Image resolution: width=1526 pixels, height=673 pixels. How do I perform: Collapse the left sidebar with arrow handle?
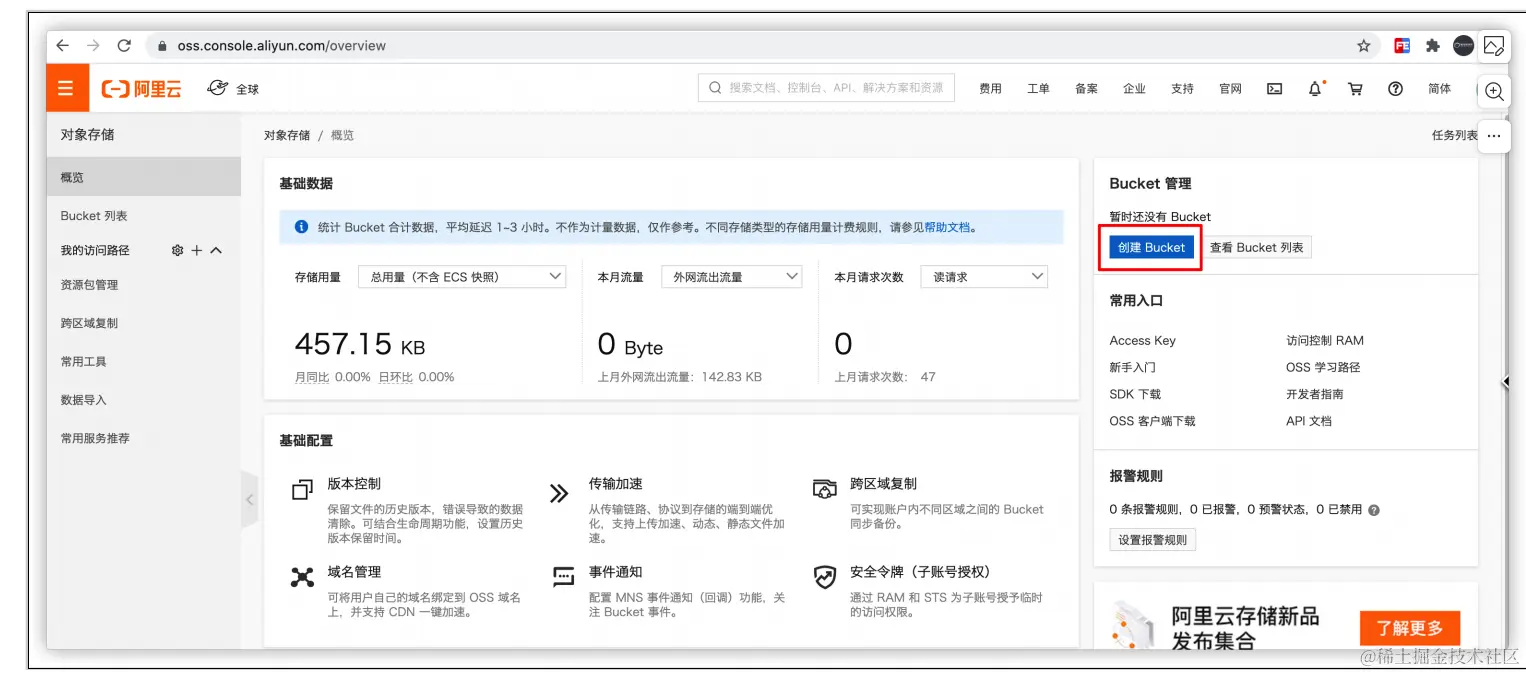pyautogui.click(x=249, y=499)
